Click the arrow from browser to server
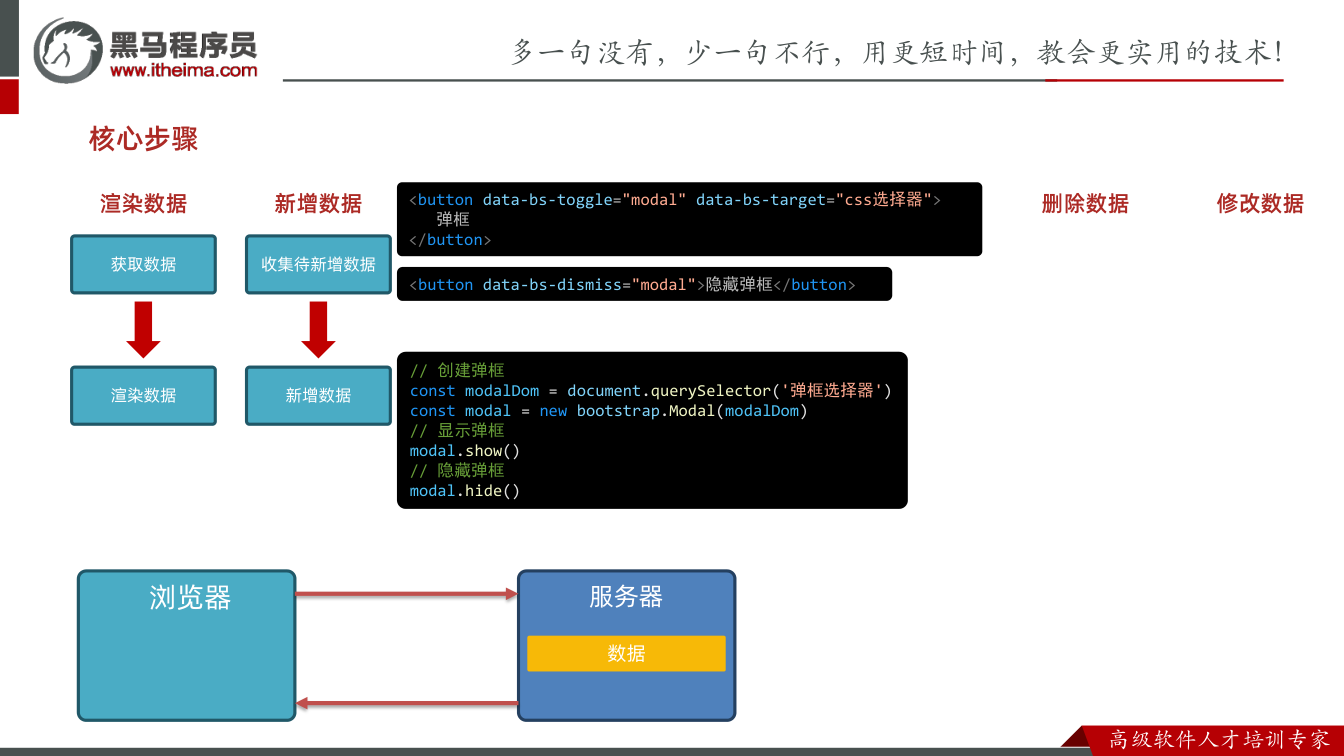Image resolution: width=1344 pixels, height=756 pixels. [406, 594]
